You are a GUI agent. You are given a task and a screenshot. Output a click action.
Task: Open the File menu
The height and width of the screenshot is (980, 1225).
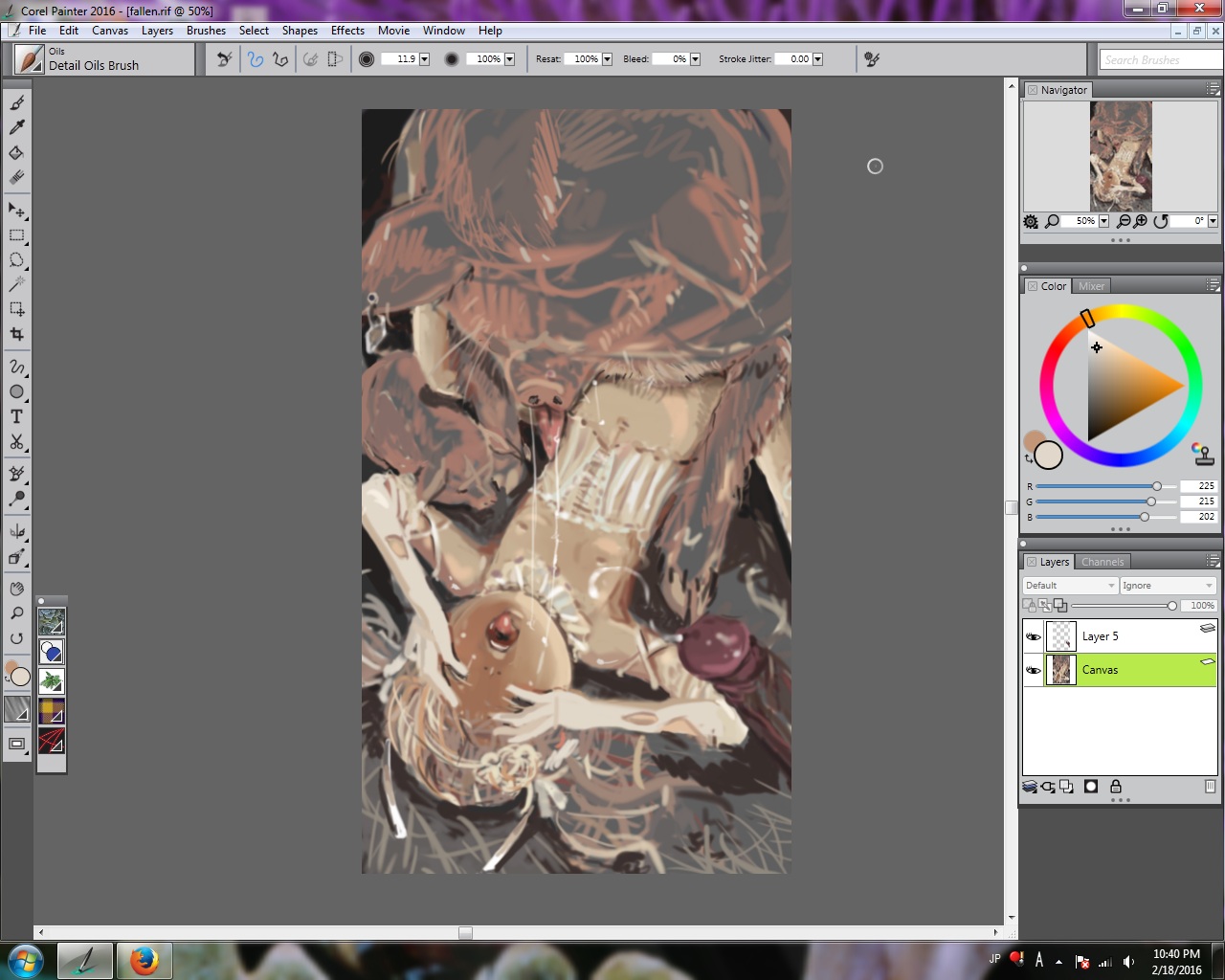(37, 31)
